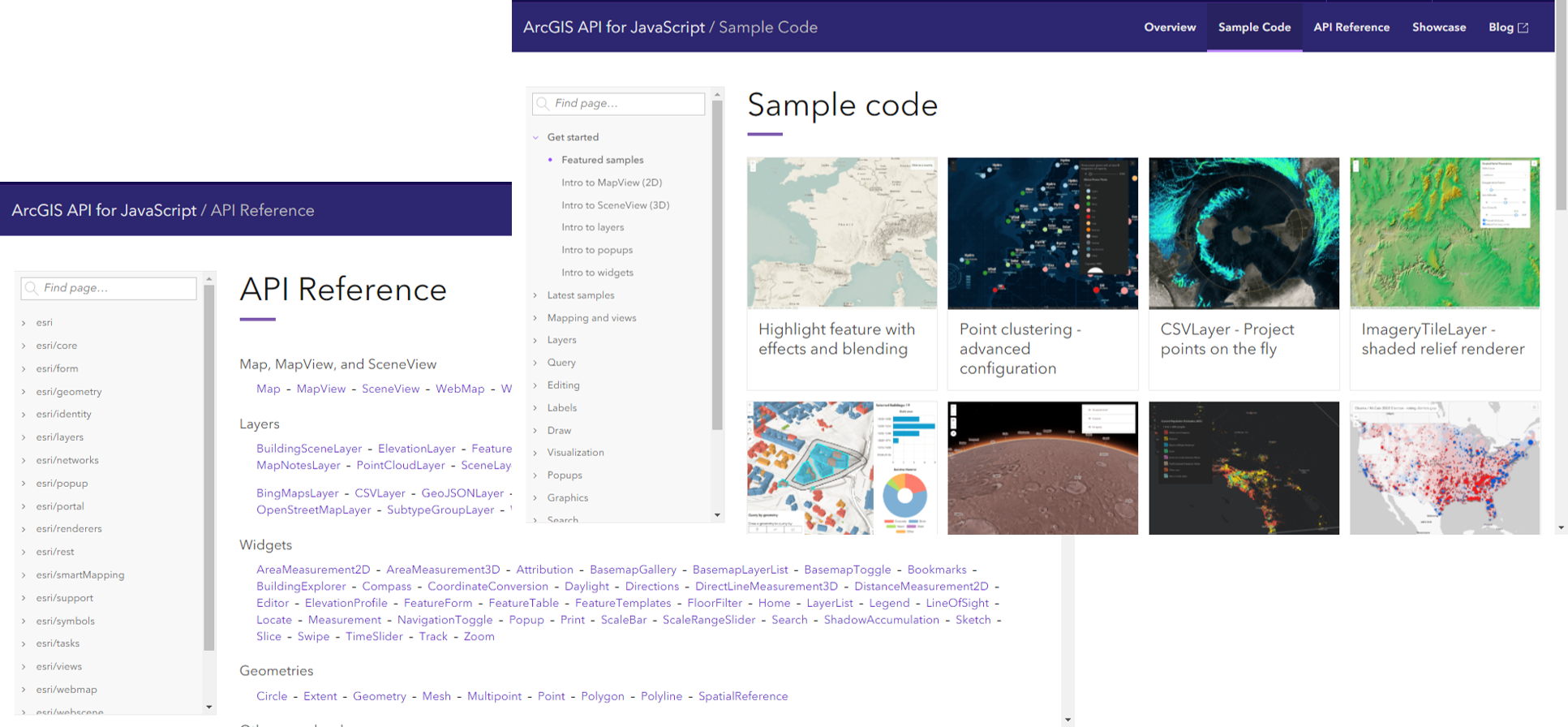Open the BuildingSceneLayer link
This screenshot has width=1568, height=727.
pyautogui.click(x=309, y=449)
